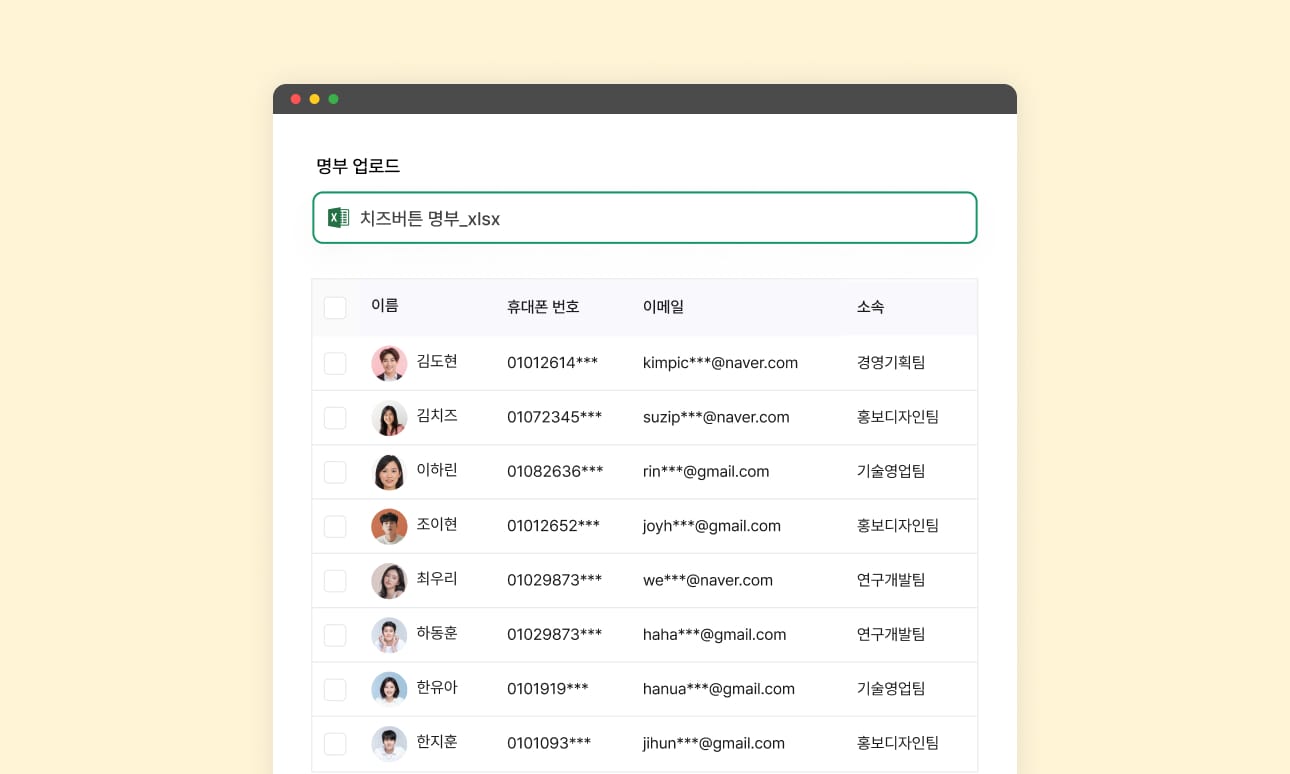Viewport: 1290px width, 774px height.
Task: Click email joyh***@gmail.com
Action: point(712,526)
